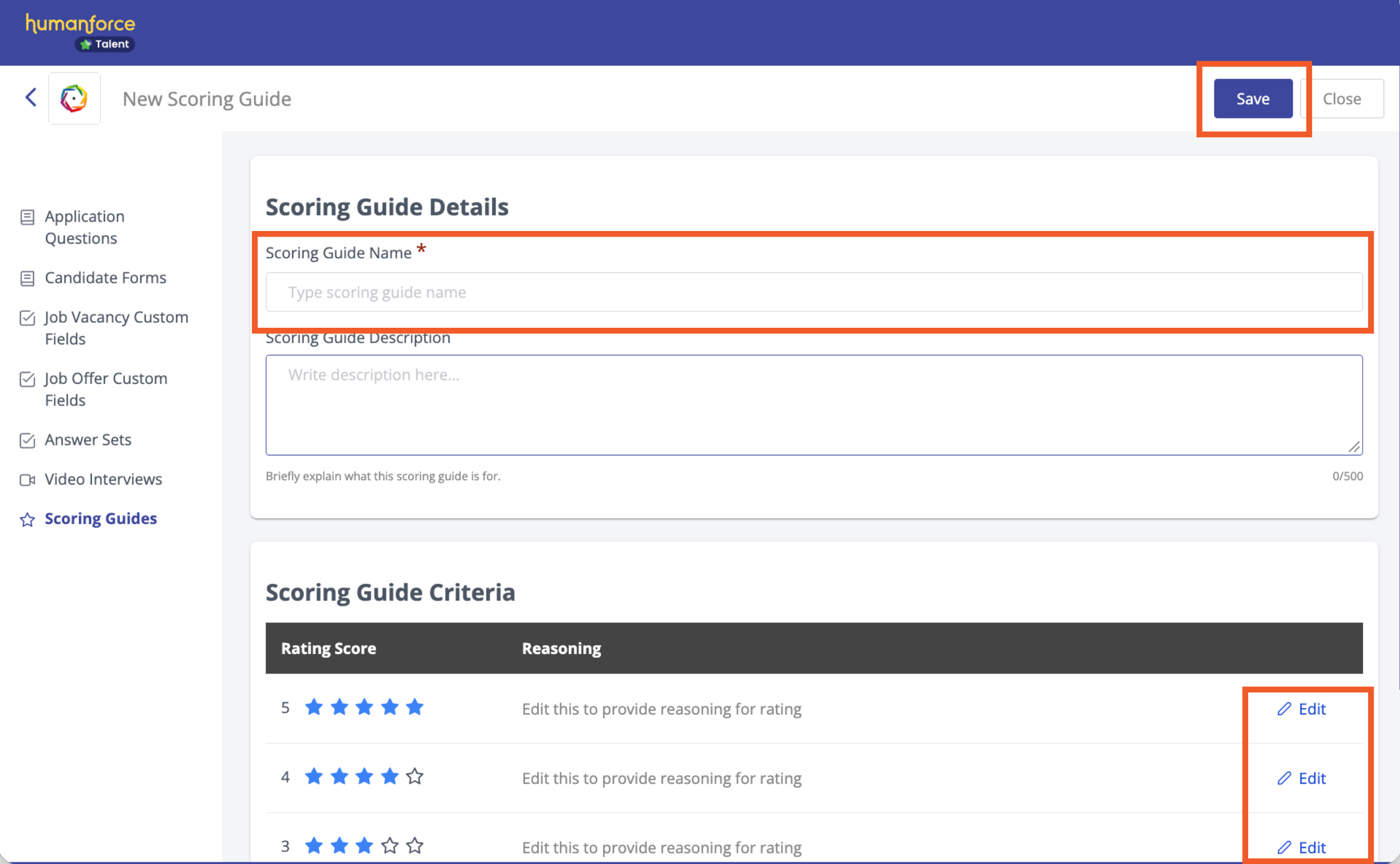Click the Save button

(x=1253, y=99)
